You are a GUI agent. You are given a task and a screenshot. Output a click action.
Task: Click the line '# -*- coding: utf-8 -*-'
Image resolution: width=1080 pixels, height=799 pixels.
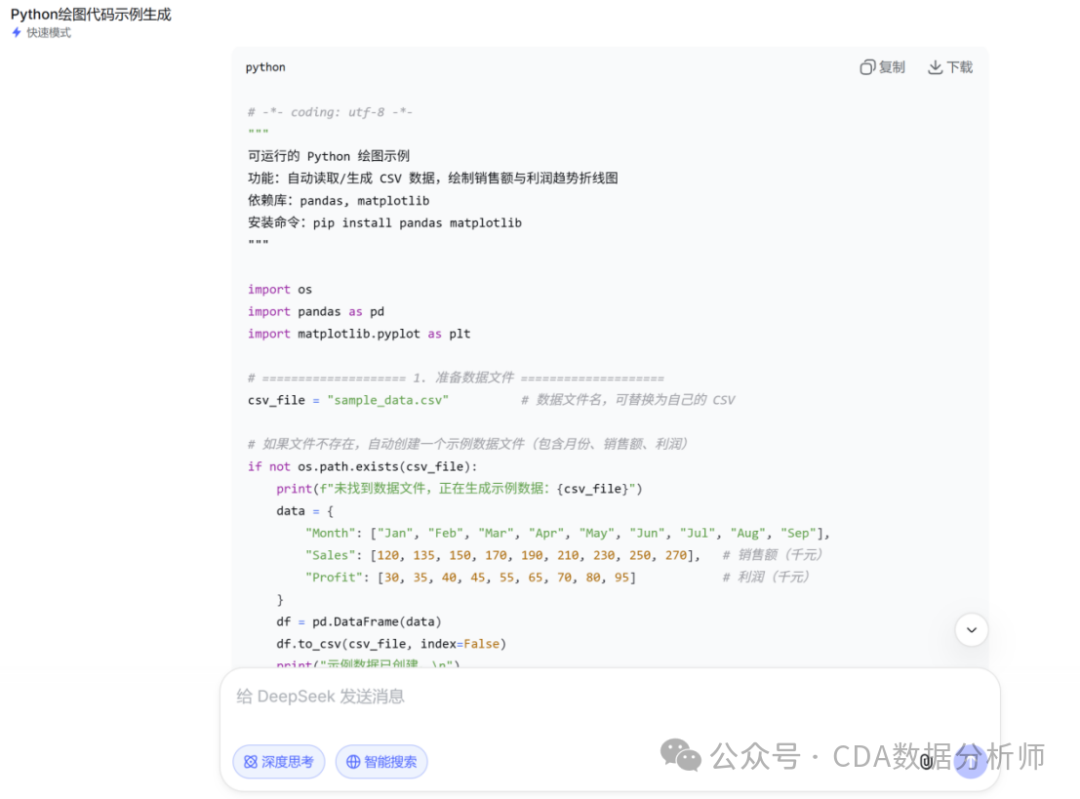pyautogui.click(x=330, y=112)
